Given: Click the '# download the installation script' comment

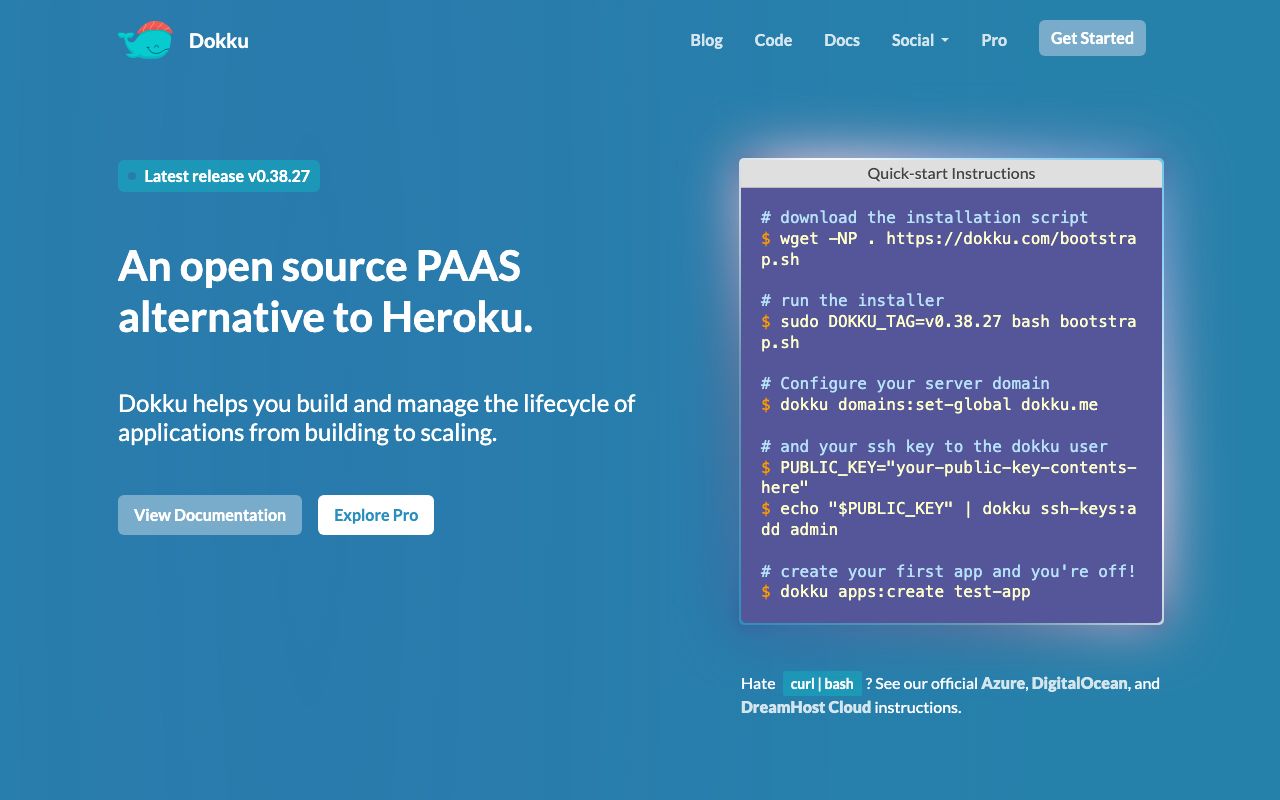Looking at the screenshot, I should point(924,218).
